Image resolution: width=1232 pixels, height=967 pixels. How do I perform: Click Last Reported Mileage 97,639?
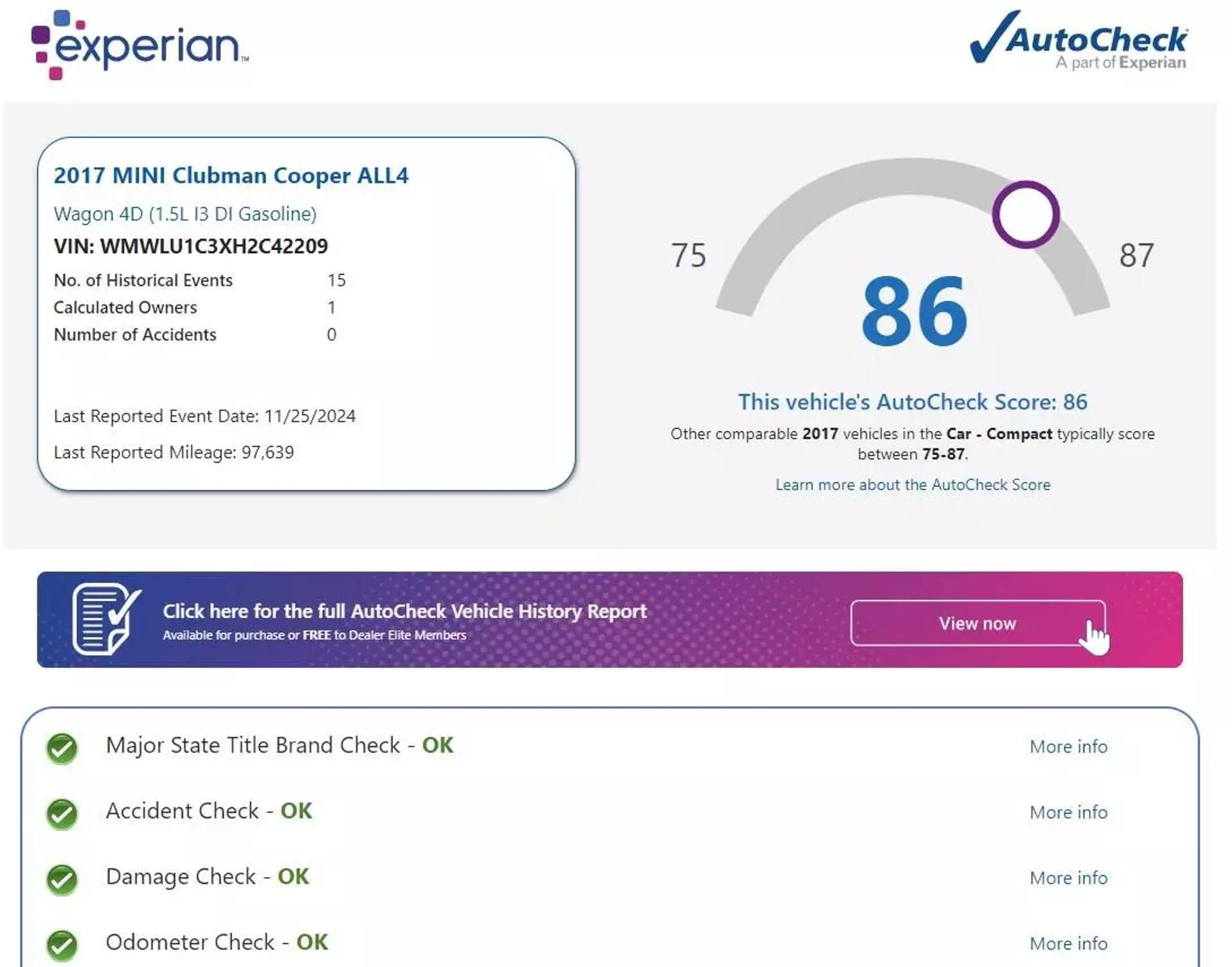pos(174,453)
